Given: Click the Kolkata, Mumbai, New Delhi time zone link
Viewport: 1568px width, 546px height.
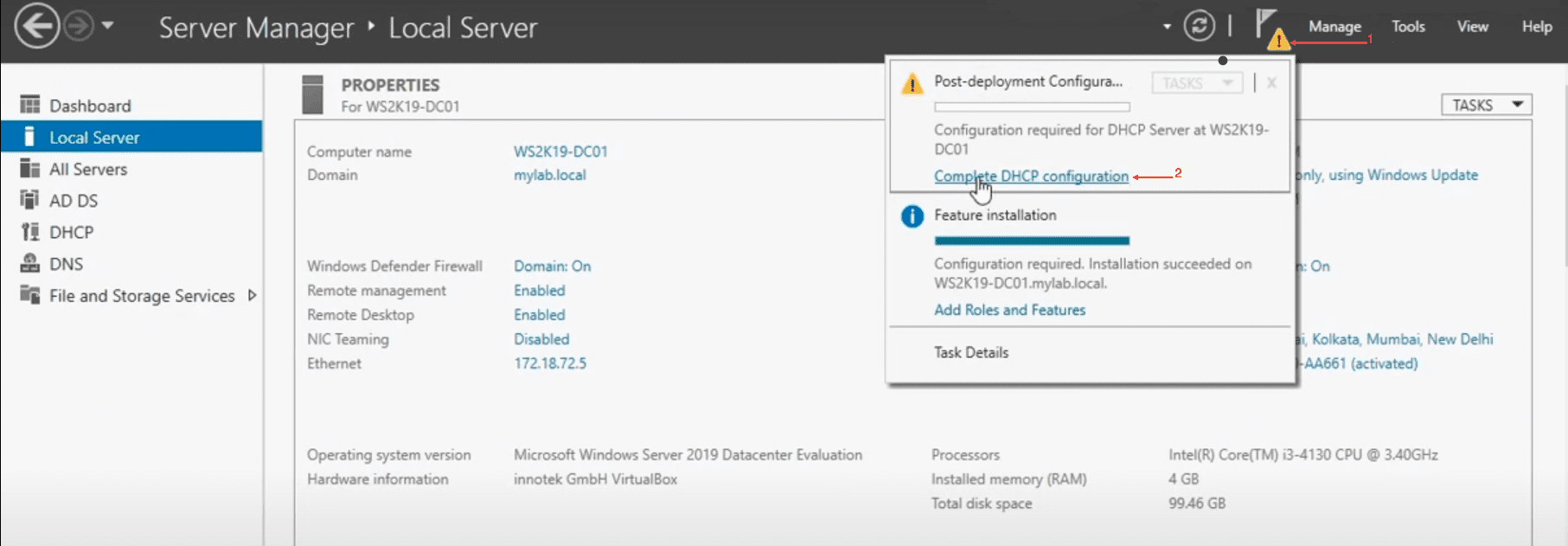Looking at the screenshot, I should [x=1395, y=339].
